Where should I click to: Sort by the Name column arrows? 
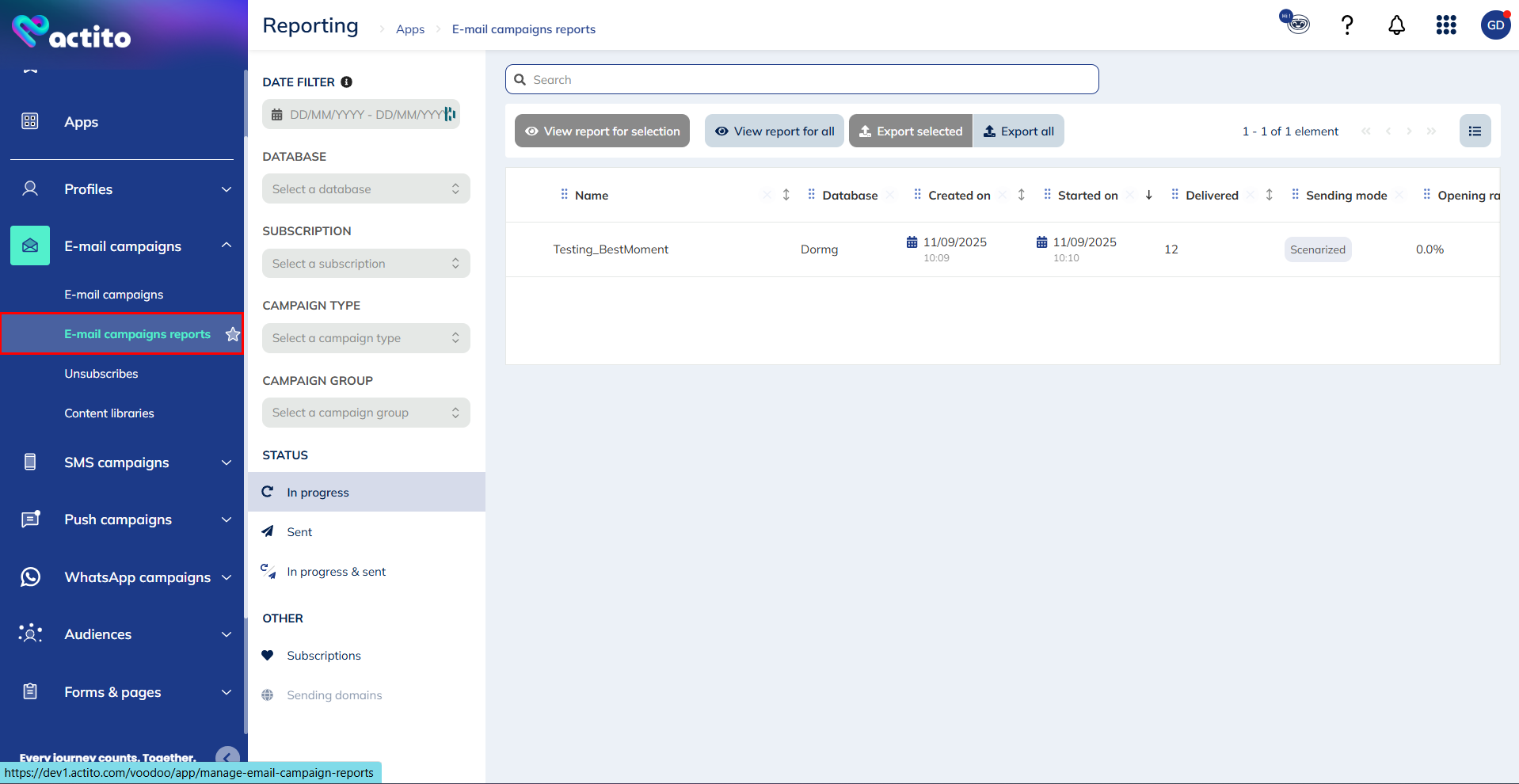(x=786, y=195)
